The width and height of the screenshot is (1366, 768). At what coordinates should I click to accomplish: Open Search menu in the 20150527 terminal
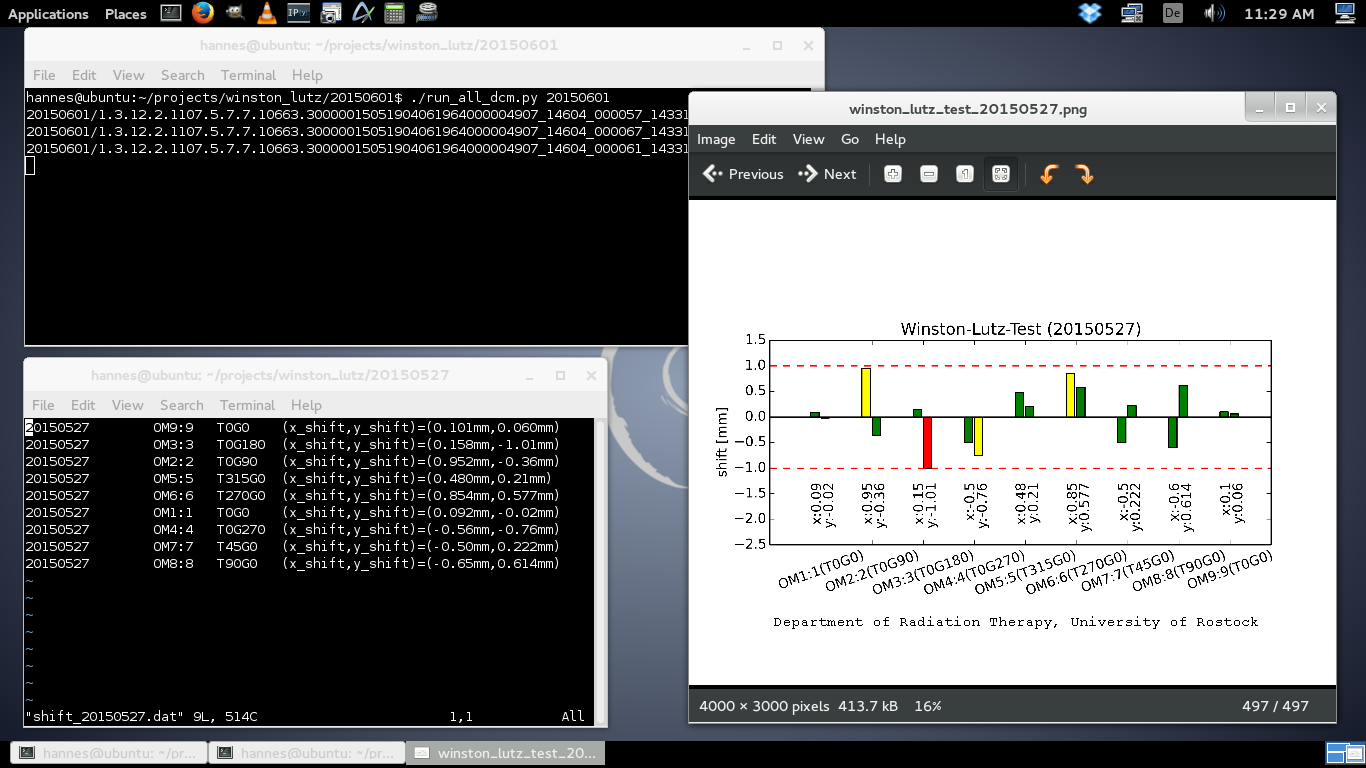pos(181,405)
